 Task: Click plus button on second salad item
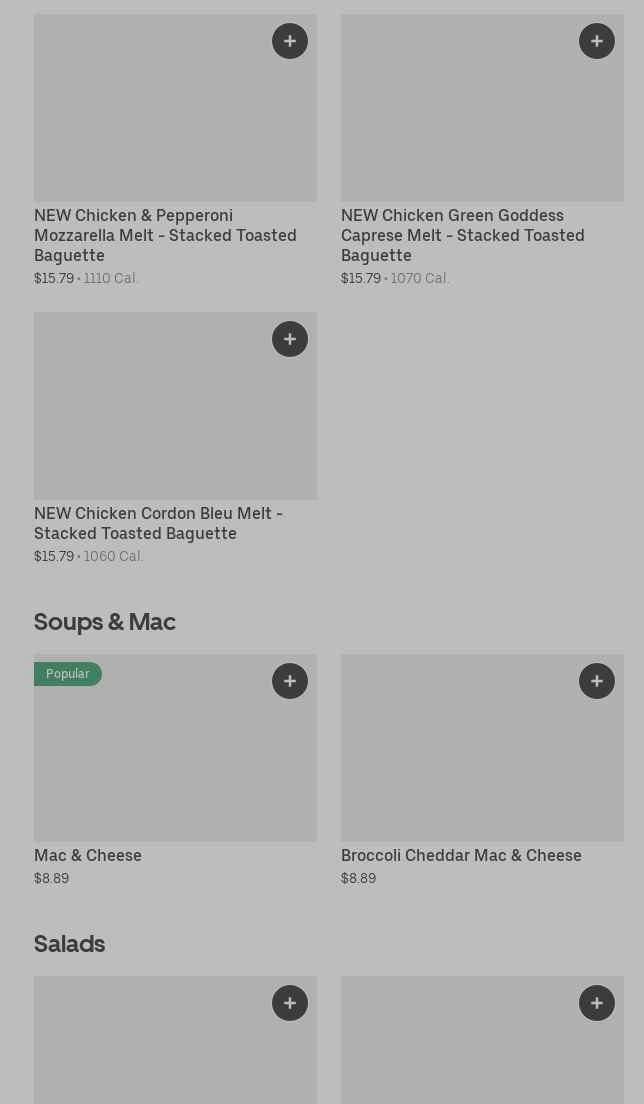click(597, 1003)
